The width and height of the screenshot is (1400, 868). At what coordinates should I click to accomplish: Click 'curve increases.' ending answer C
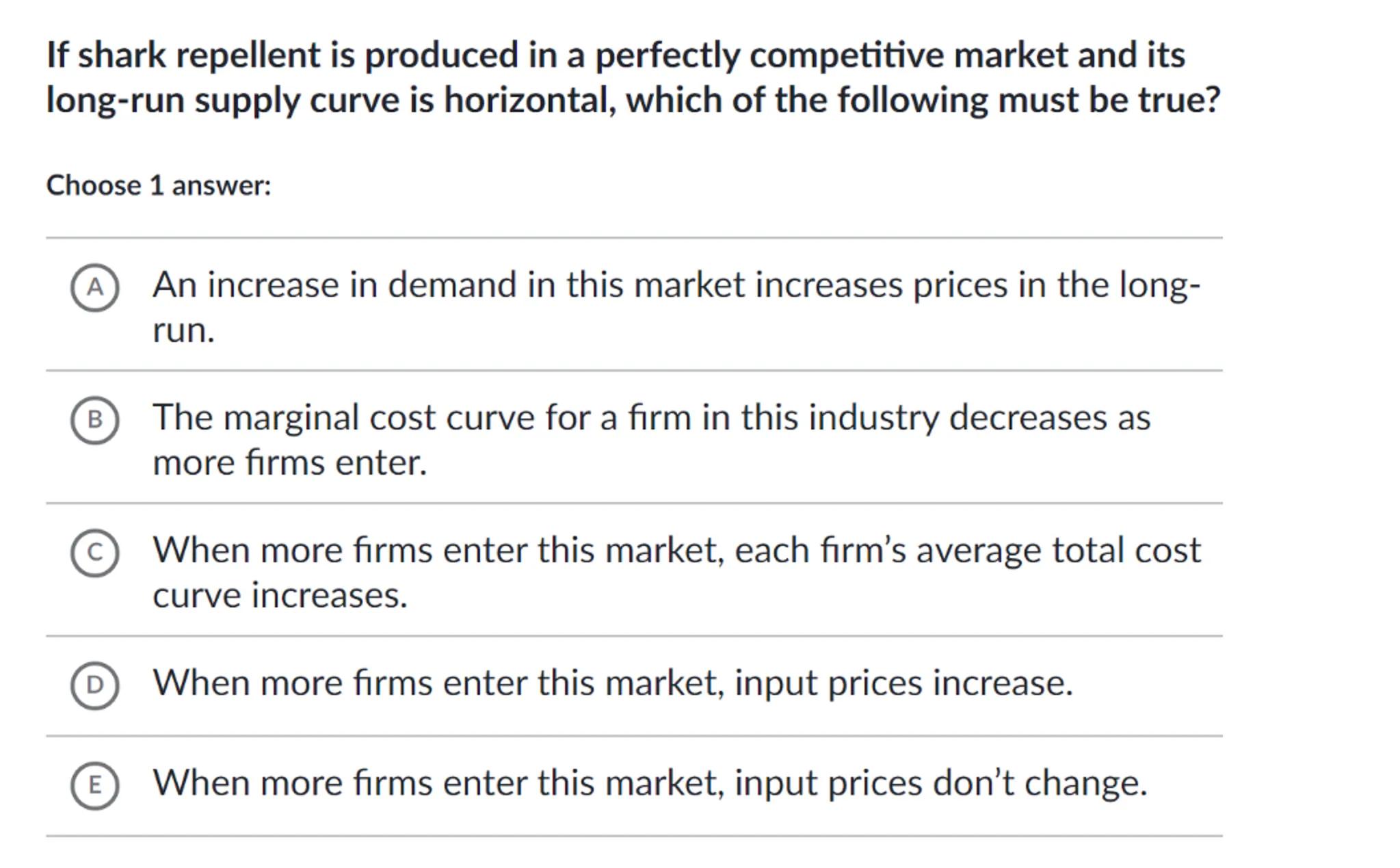[280, 595]
